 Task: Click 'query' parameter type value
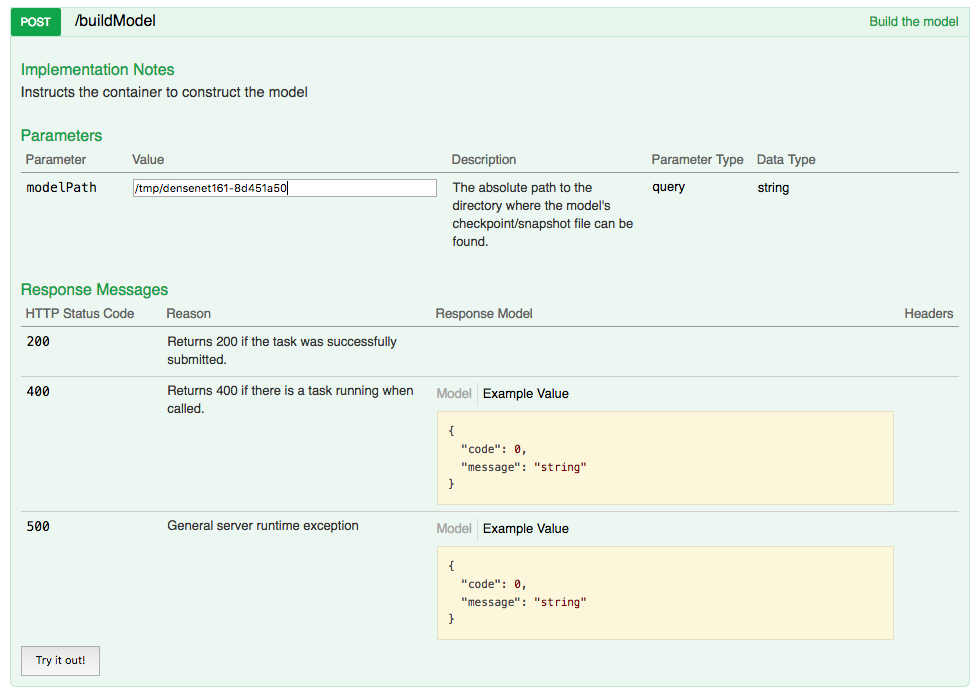pyautogui.click(x=669, y=187)
